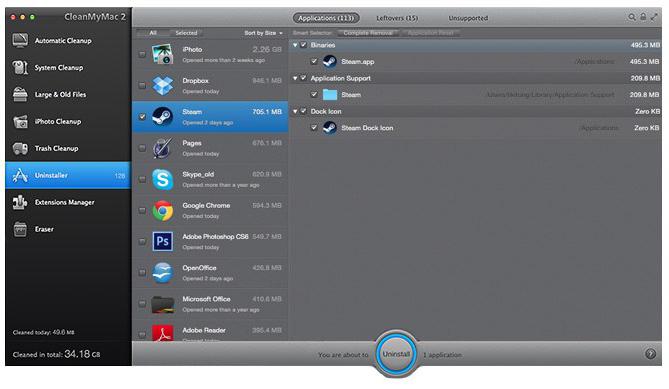
Task: Click the Steam support folder icon
Action: click(329, 95)
